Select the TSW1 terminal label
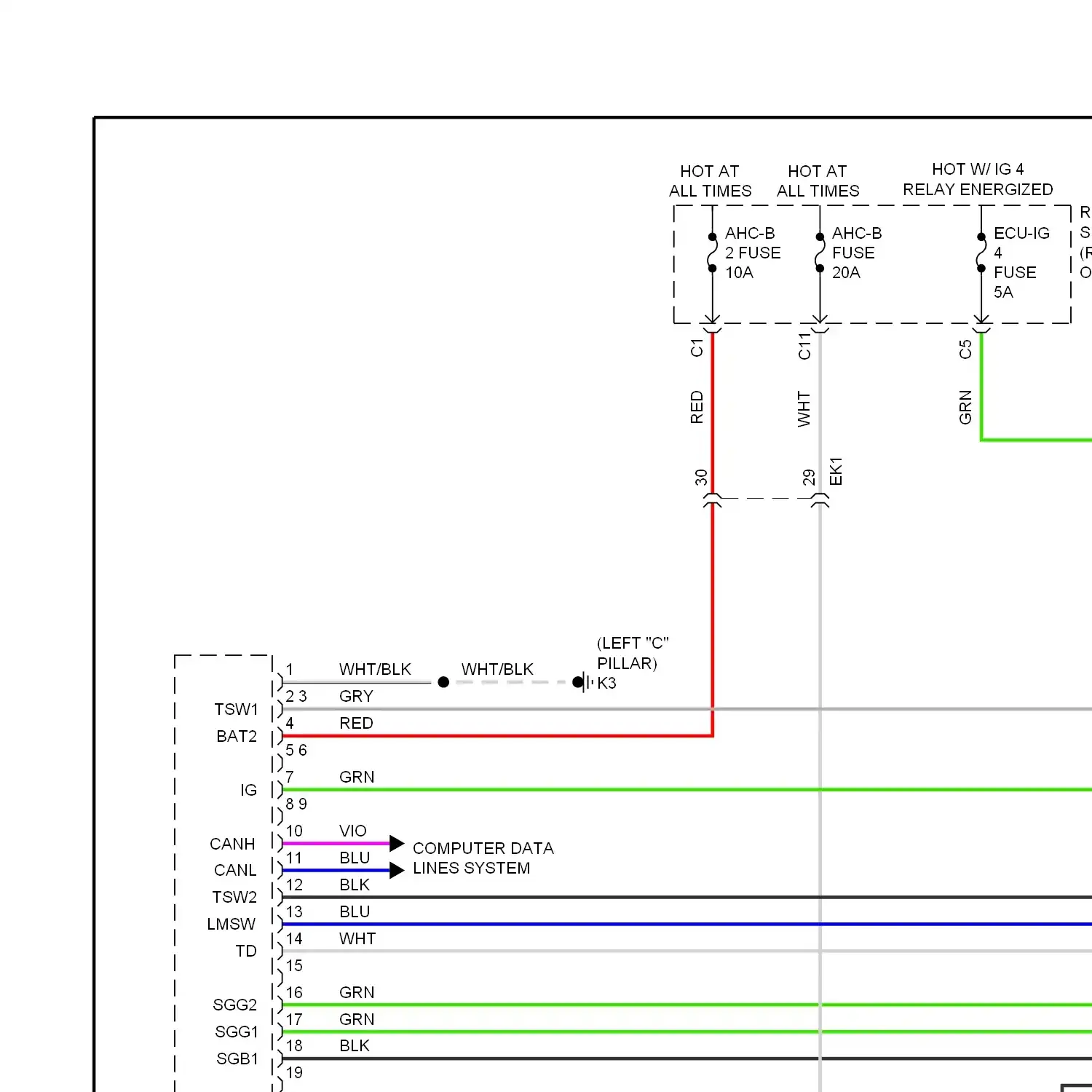Image resolution: width=1092 pixels, height=1092 pixels. [x=236, y=709]
